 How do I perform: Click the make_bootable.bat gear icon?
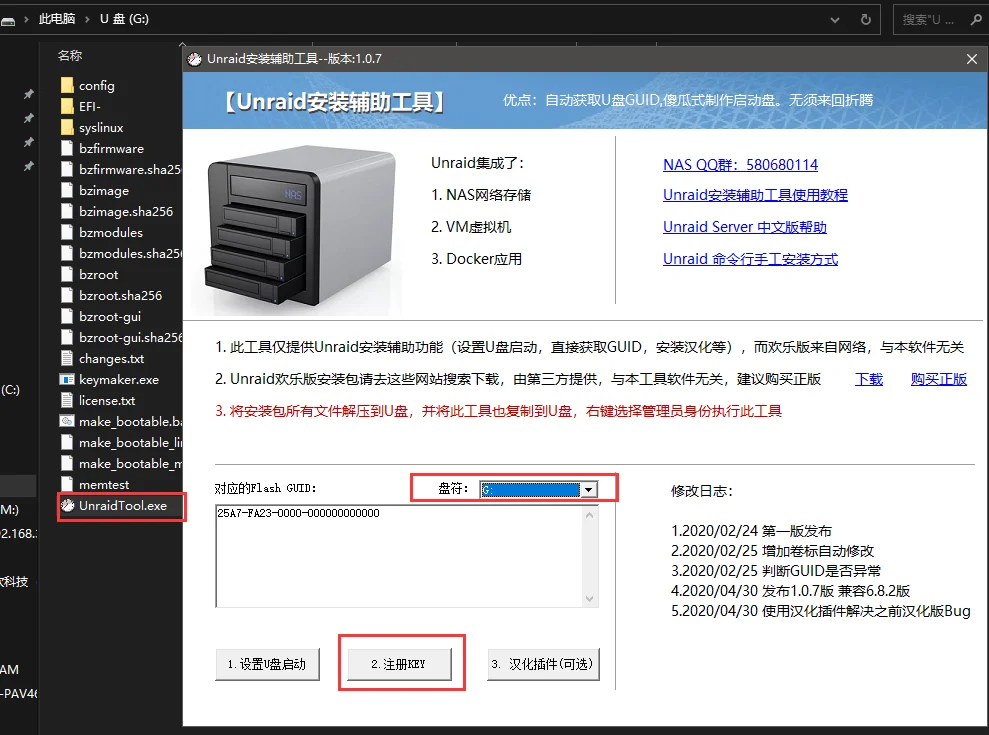point(67,421)
